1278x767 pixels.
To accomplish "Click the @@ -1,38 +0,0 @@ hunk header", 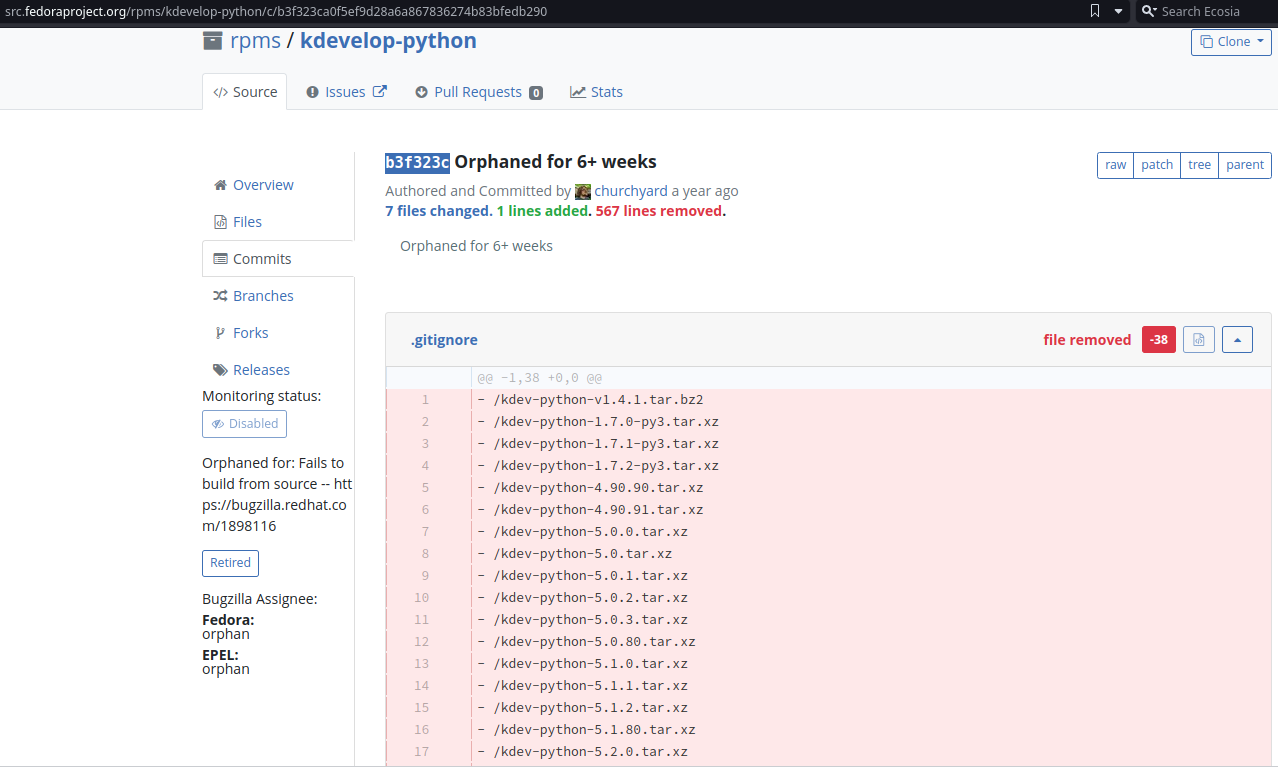I will 539,378.
